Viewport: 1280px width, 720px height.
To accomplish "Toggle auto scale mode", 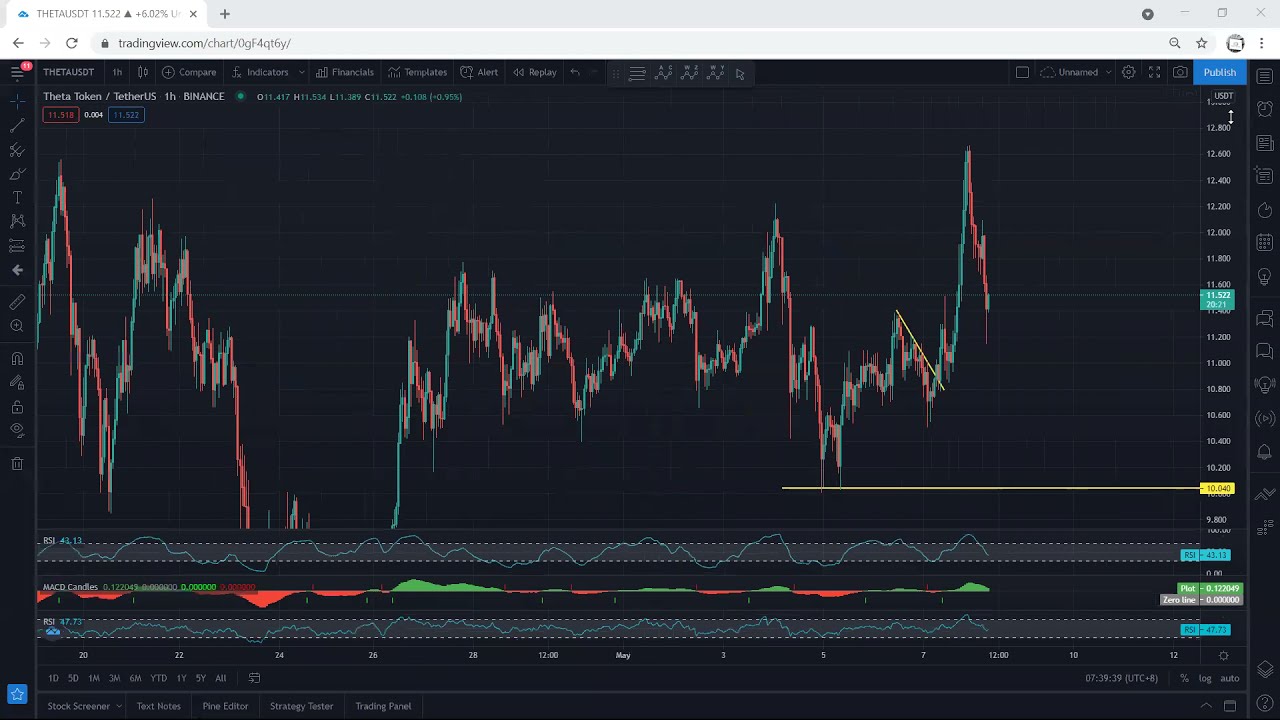I will click(x=1229, y=678).
